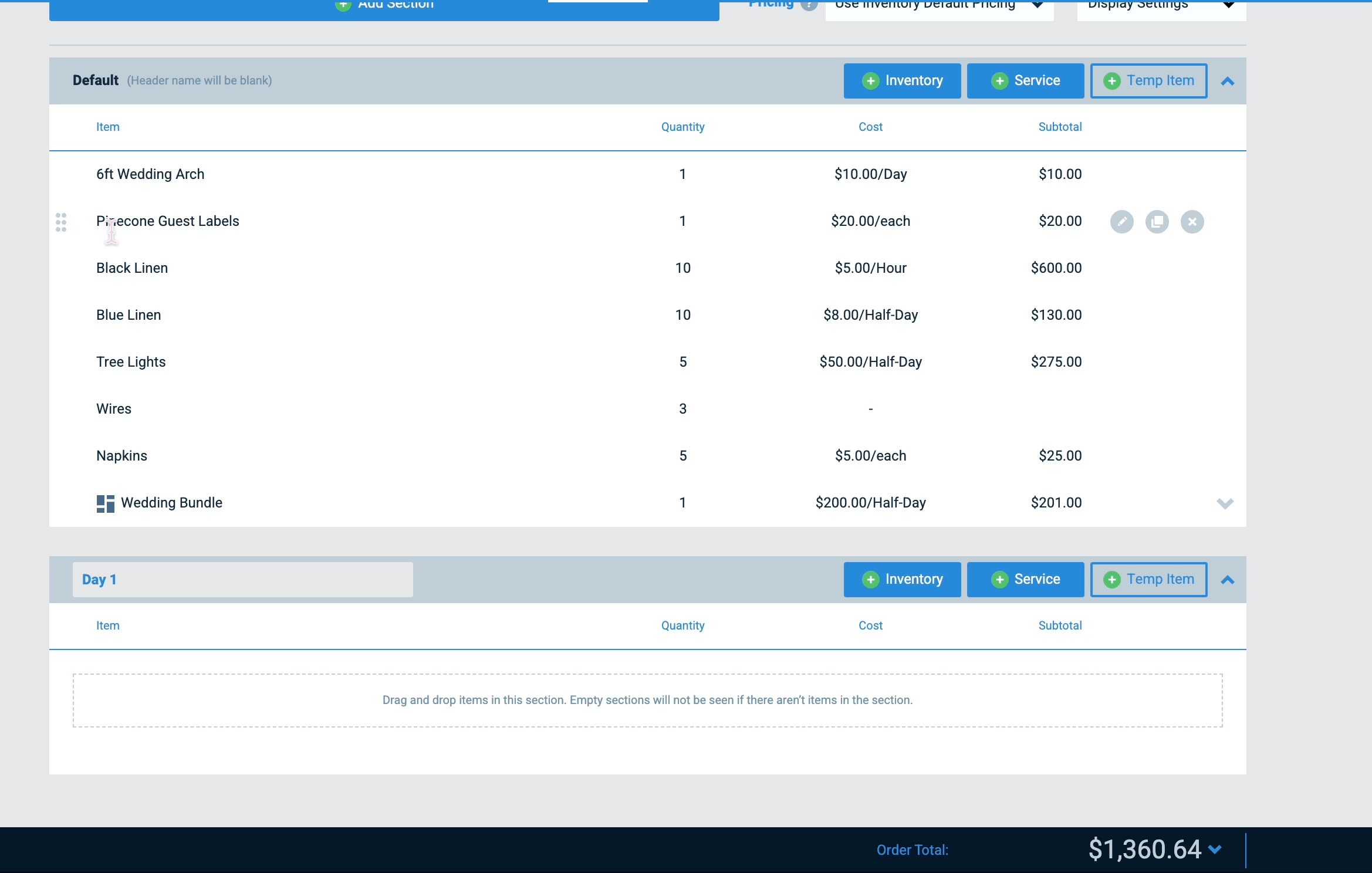Select the 6ft Wedding Arch item
Screen dimensions: 1372x873
point(150,174)
